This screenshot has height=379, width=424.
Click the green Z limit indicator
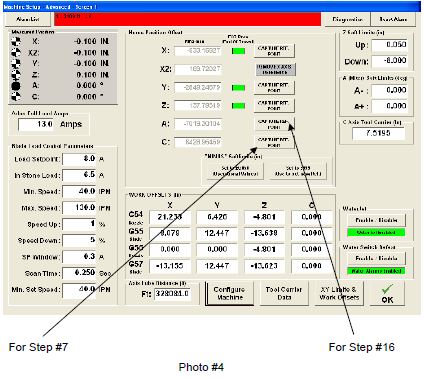238,106
